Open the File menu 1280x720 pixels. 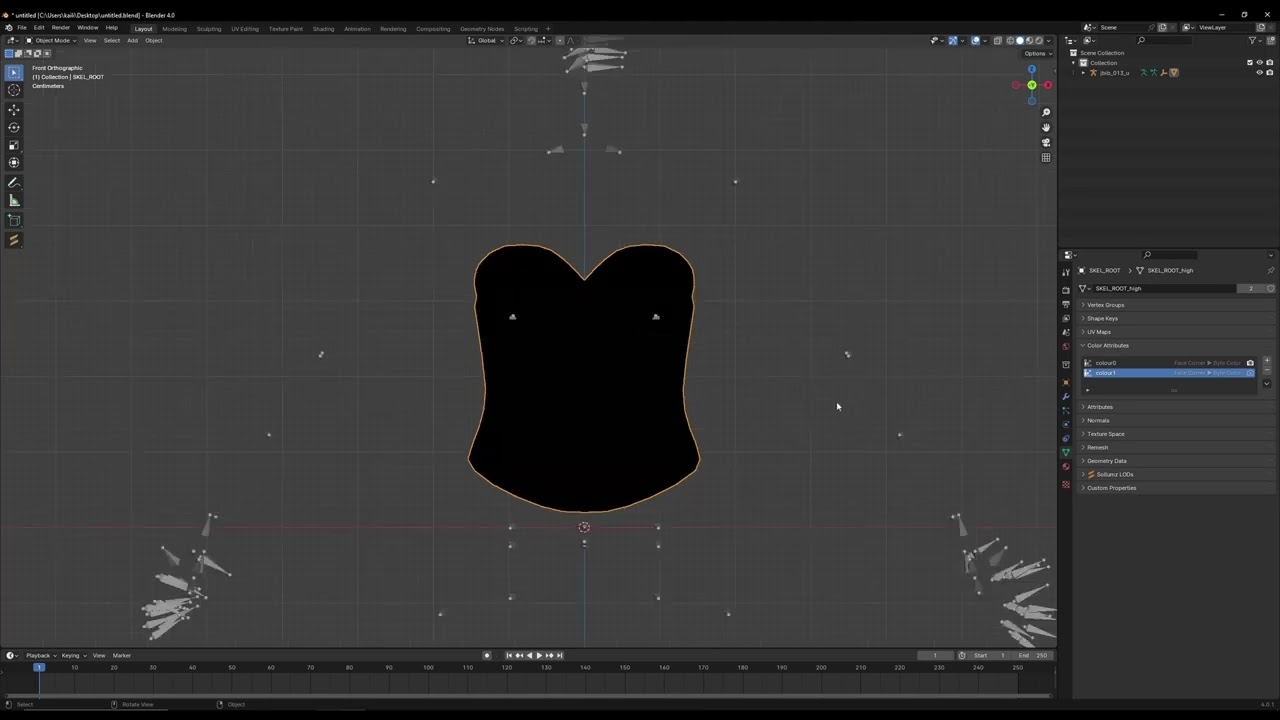click(22, 28)
